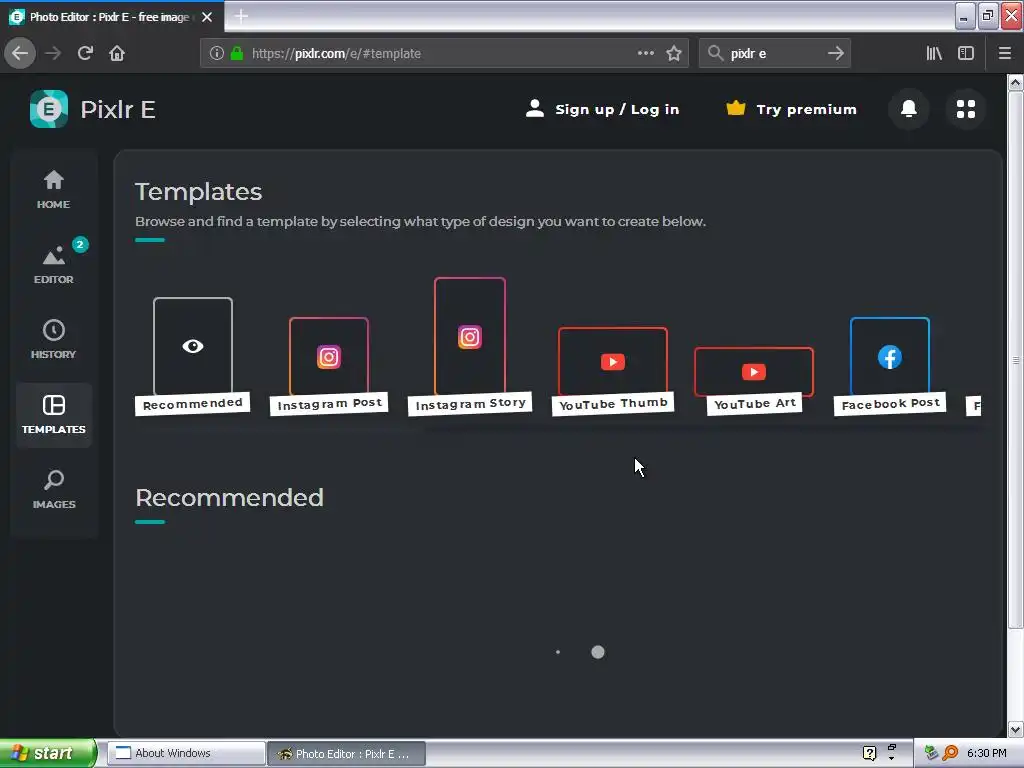Screen dimensions: 1024x768
Task: Open the Editor section in the sidebar
Action: pyautogui.click(x=54, y=264)
